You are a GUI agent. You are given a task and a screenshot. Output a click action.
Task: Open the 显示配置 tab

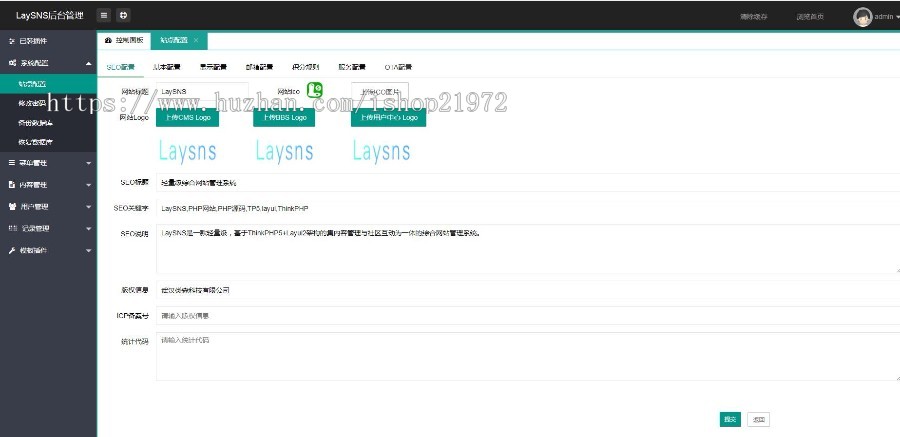[213, 67]
